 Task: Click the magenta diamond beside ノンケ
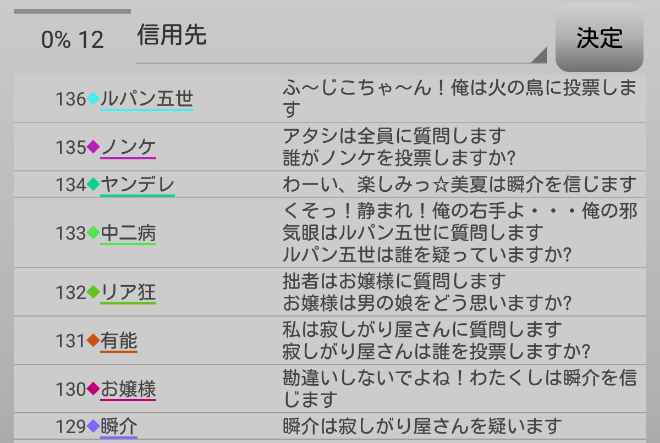click(x=93, y=147)
